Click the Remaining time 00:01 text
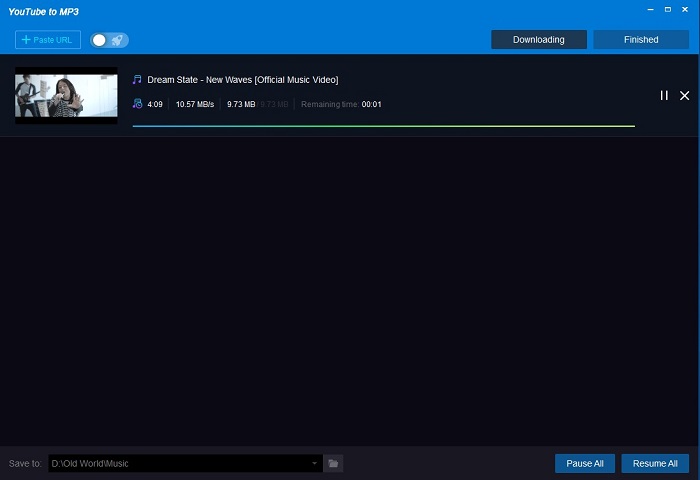700x480 pixels. tap(341, 104)
